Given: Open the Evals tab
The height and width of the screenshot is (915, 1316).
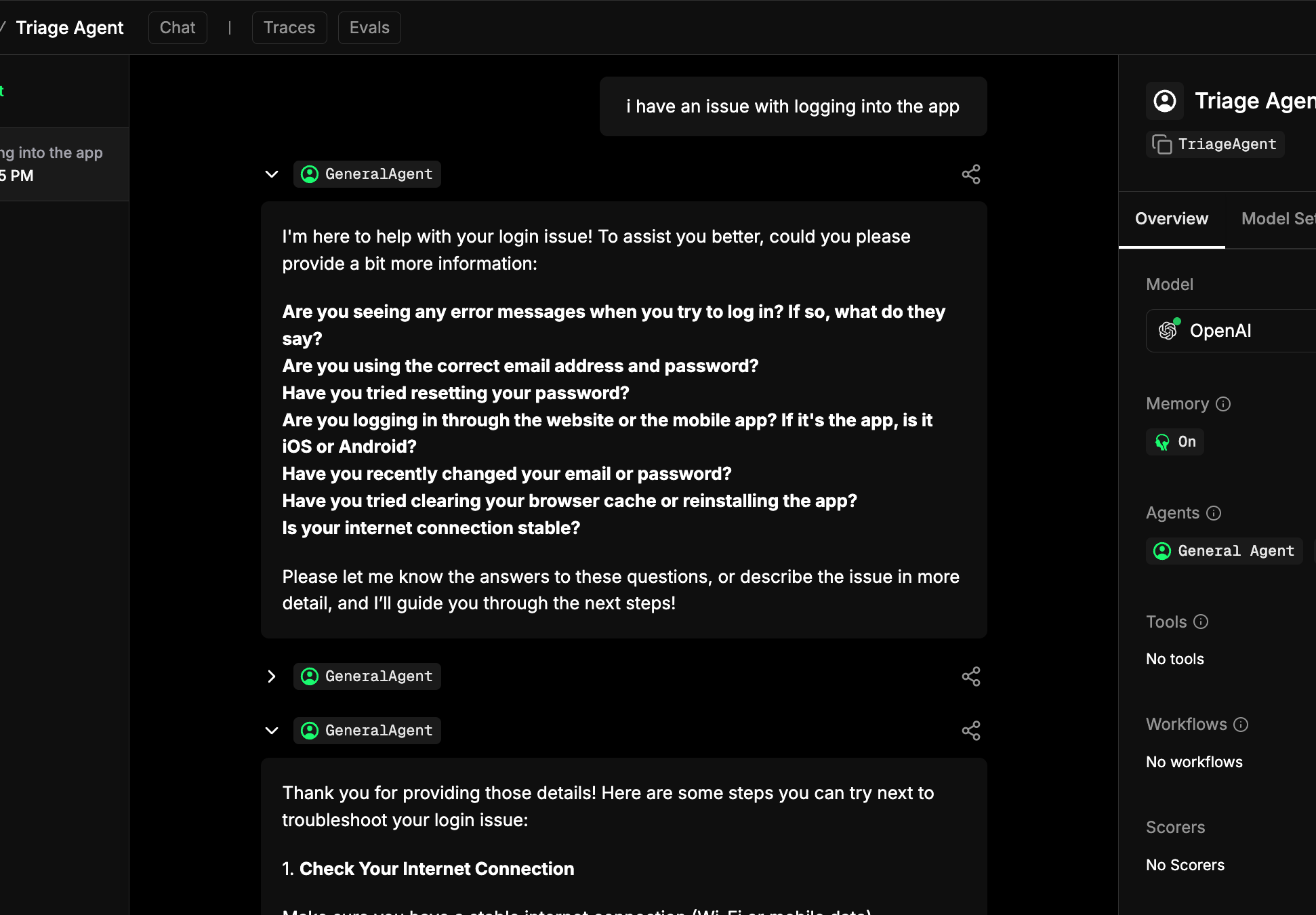Looking at the screenshot, I should [369, 27].
